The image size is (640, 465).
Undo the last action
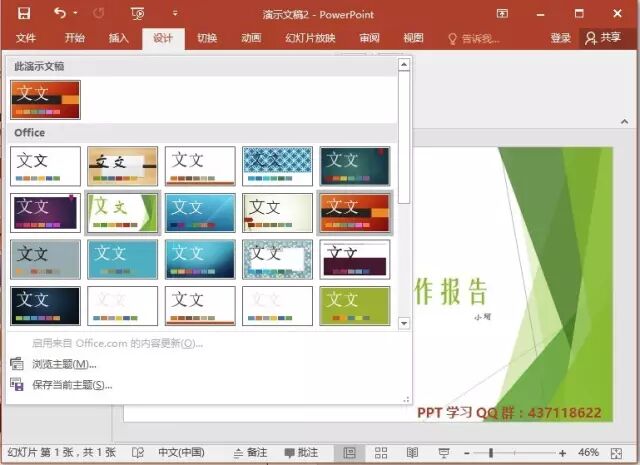[60, 13]
